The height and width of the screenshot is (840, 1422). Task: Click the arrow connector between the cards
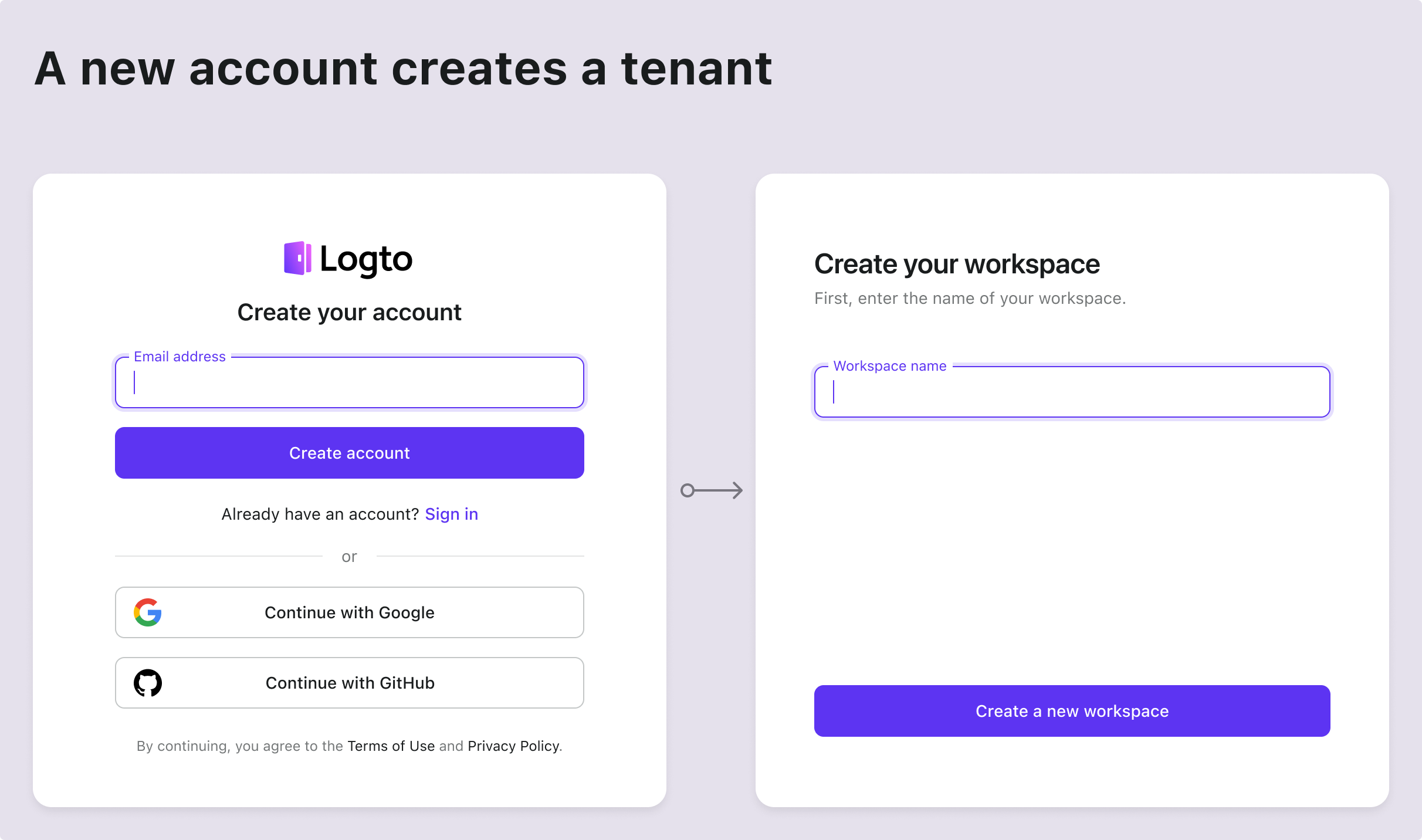point(712,490)
